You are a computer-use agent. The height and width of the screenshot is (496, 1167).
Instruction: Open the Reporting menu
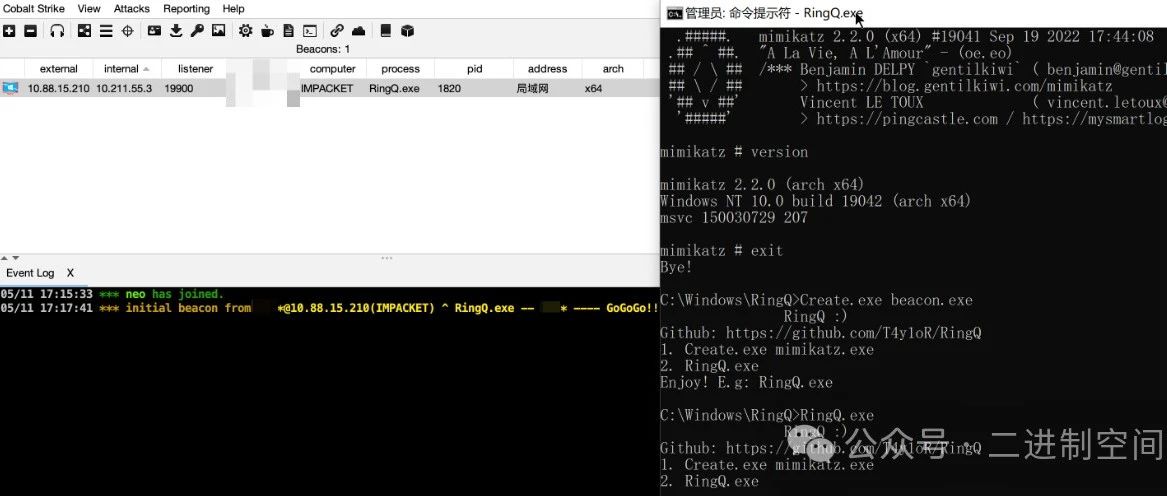point(186,9)
